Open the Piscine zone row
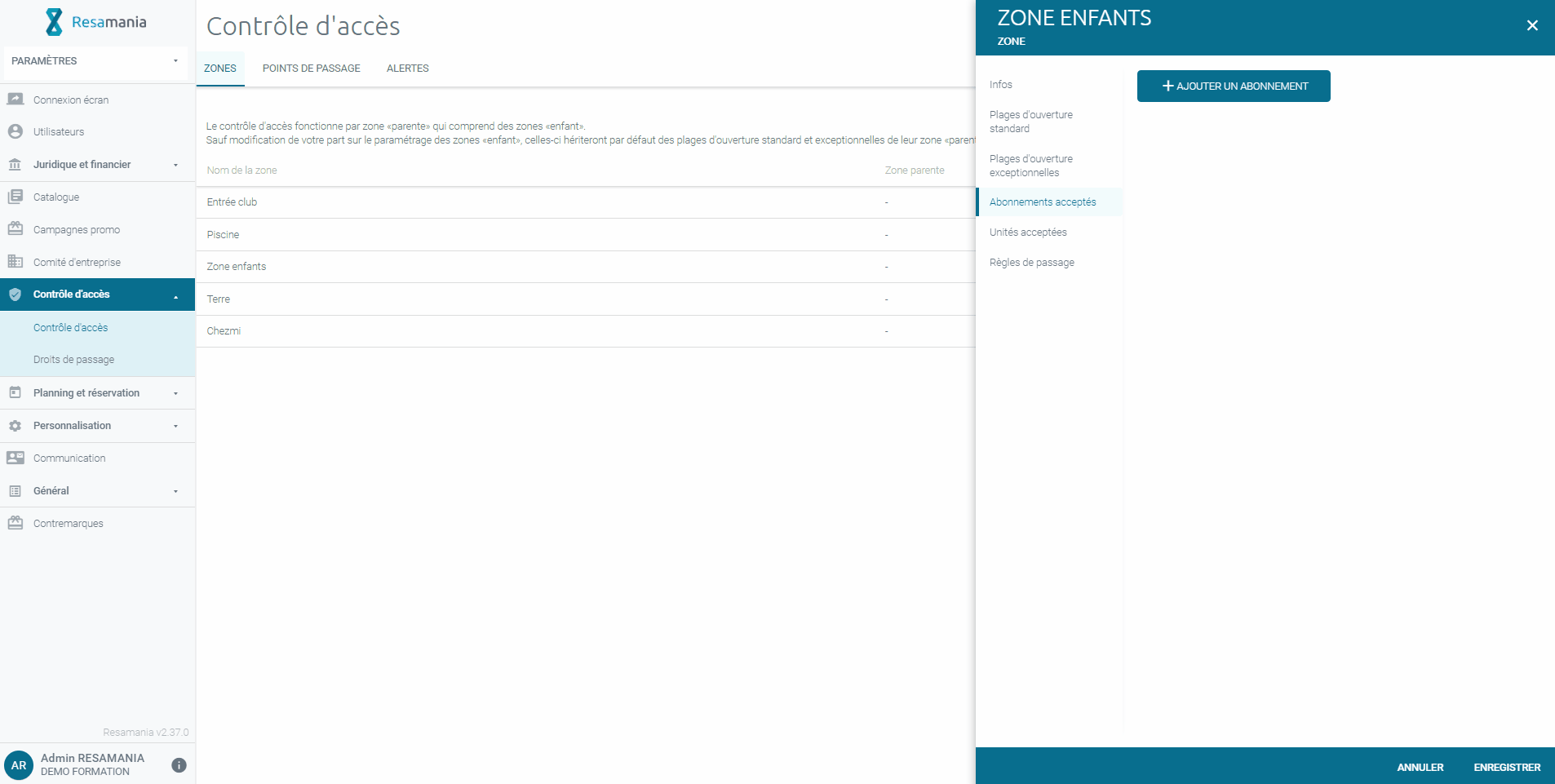The height and width of the screenshot is (784, 1555). (585, 234)
